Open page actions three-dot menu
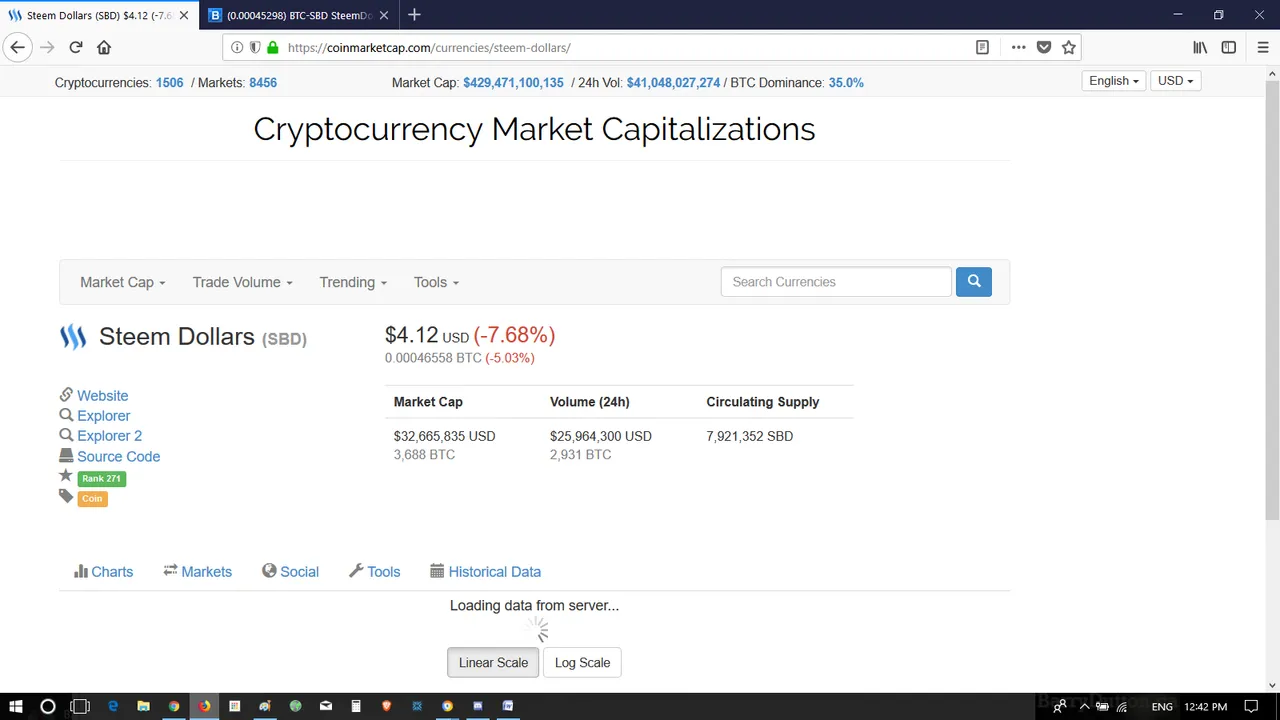Screen dimensions: 1280x720 coord(1018,47)
